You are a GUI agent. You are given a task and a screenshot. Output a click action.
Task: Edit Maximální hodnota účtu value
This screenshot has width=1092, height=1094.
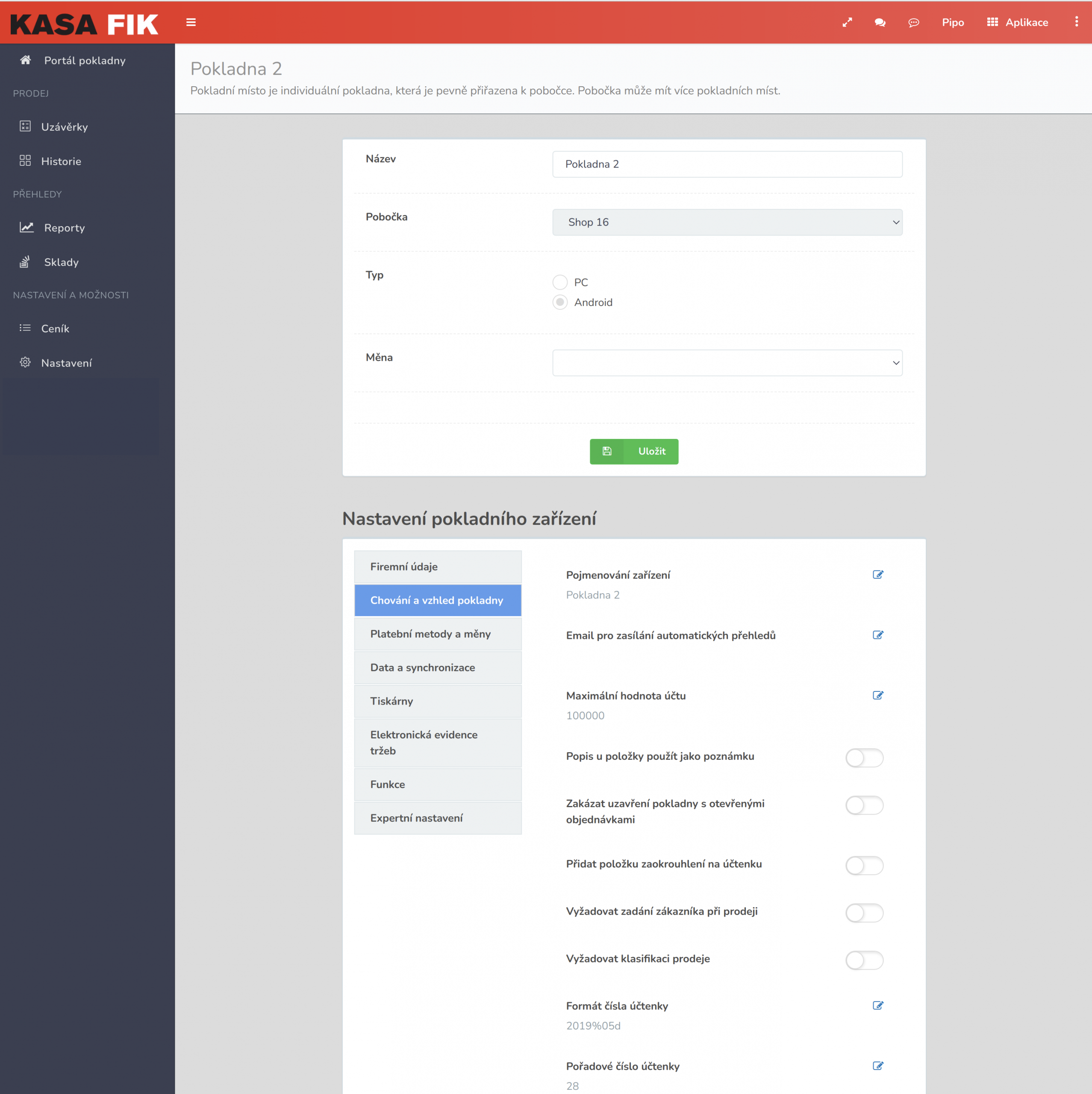click(x=878, y=695)
